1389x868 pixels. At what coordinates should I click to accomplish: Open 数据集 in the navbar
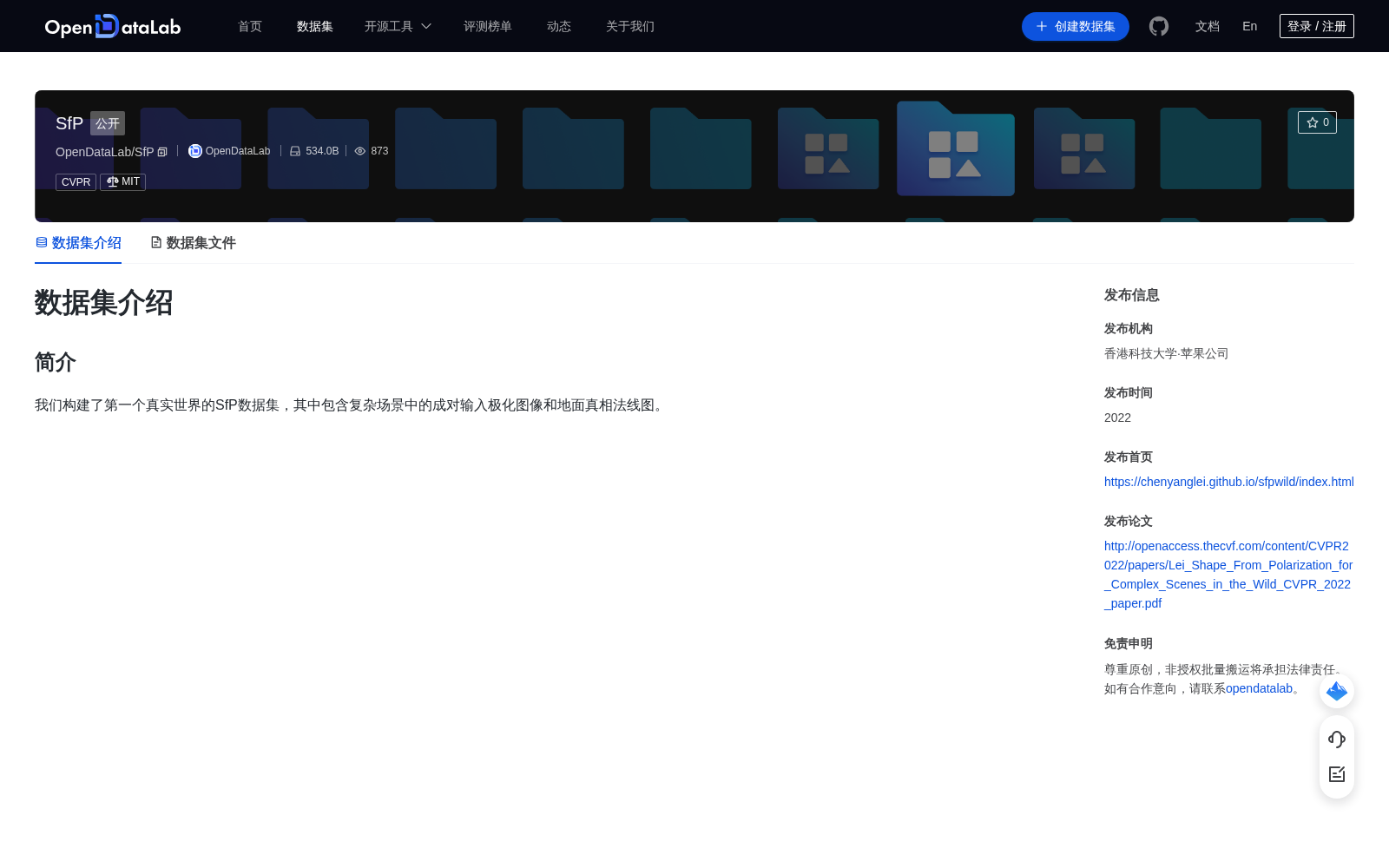(315, 26)
